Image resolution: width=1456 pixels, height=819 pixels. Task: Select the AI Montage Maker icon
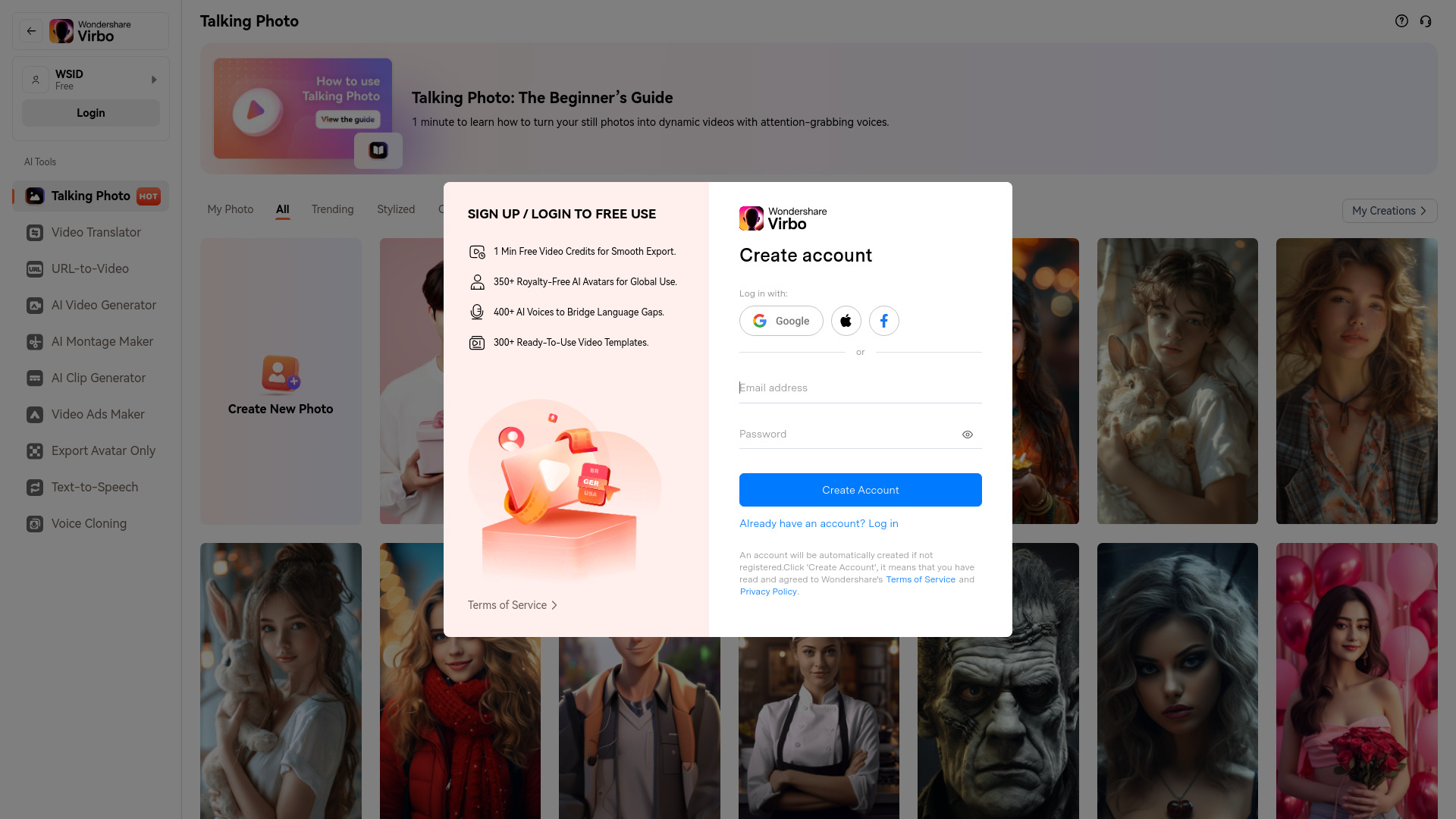(35, 341)
